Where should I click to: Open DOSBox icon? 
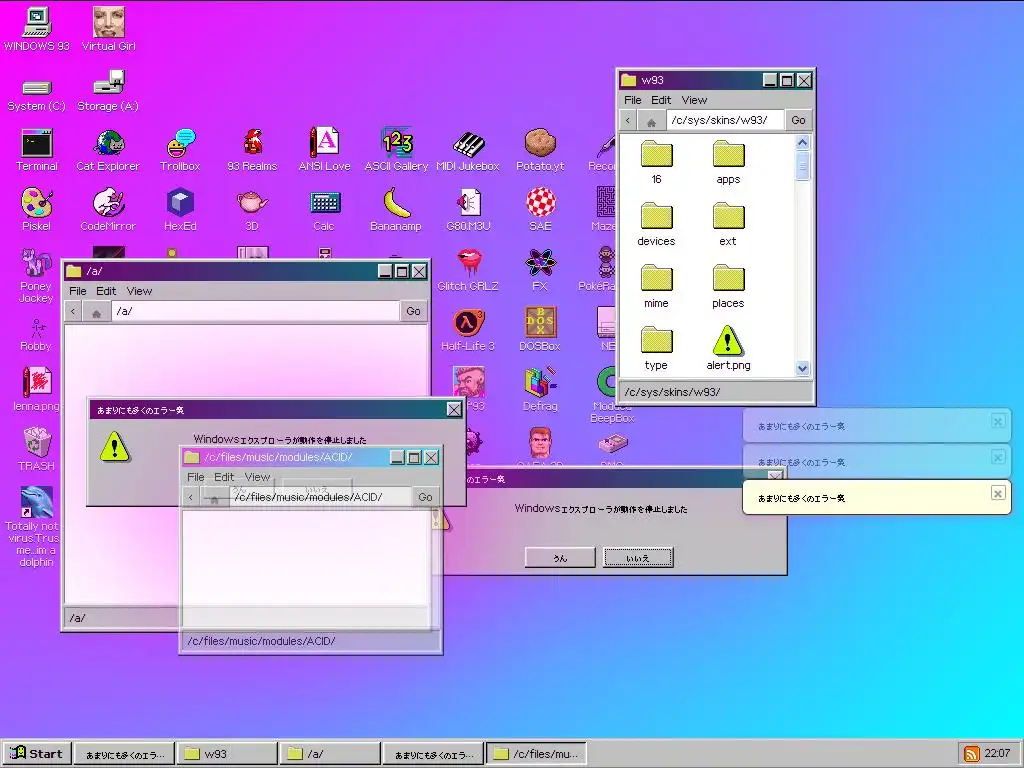pos(540,330)
